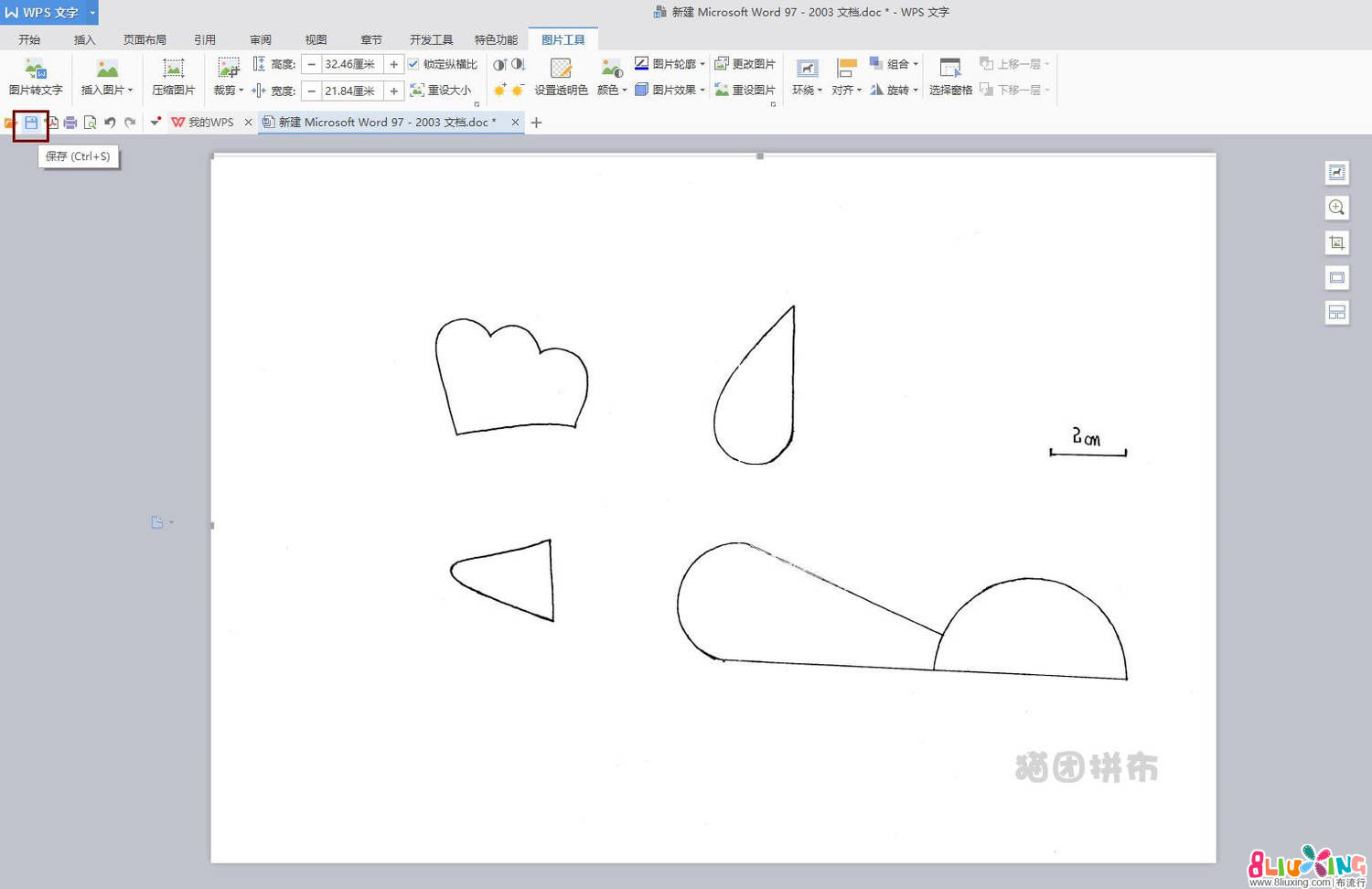
Task: Open the 开发工具 ribbon tab
Action: (x=432, y=39)
